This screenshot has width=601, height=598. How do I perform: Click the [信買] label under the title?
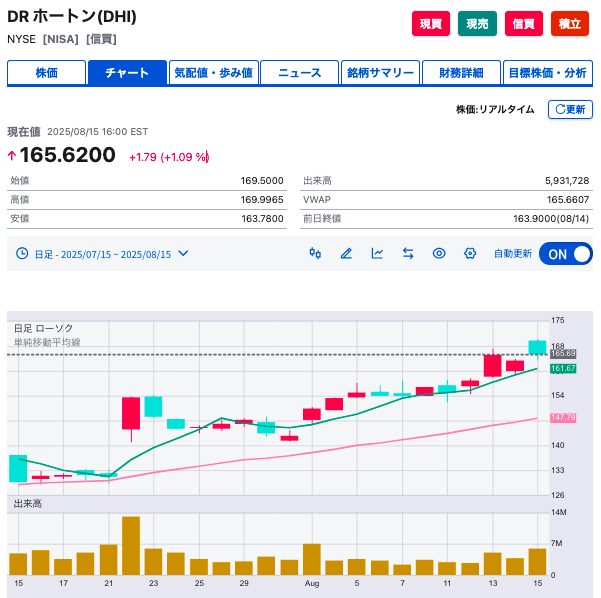[x=101, y=39]
